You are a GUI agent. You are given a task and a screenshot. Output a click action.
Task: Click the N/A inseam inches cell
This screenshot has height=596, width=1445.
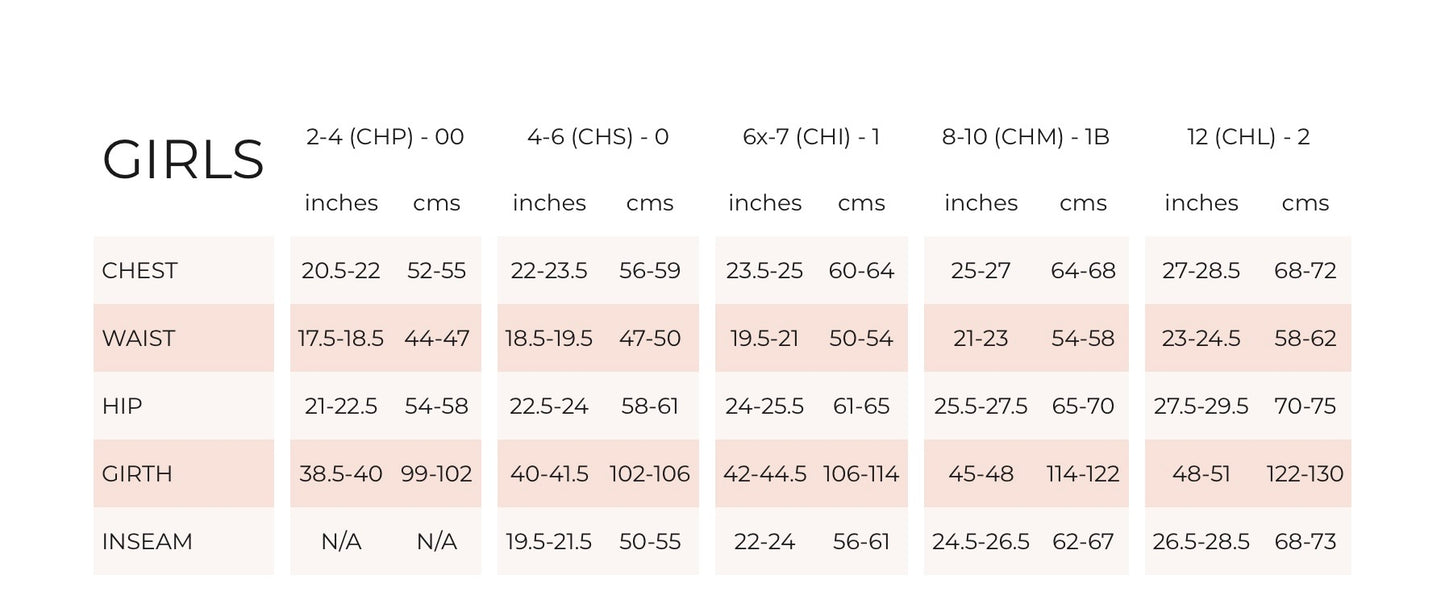click(x=341, y=542)
